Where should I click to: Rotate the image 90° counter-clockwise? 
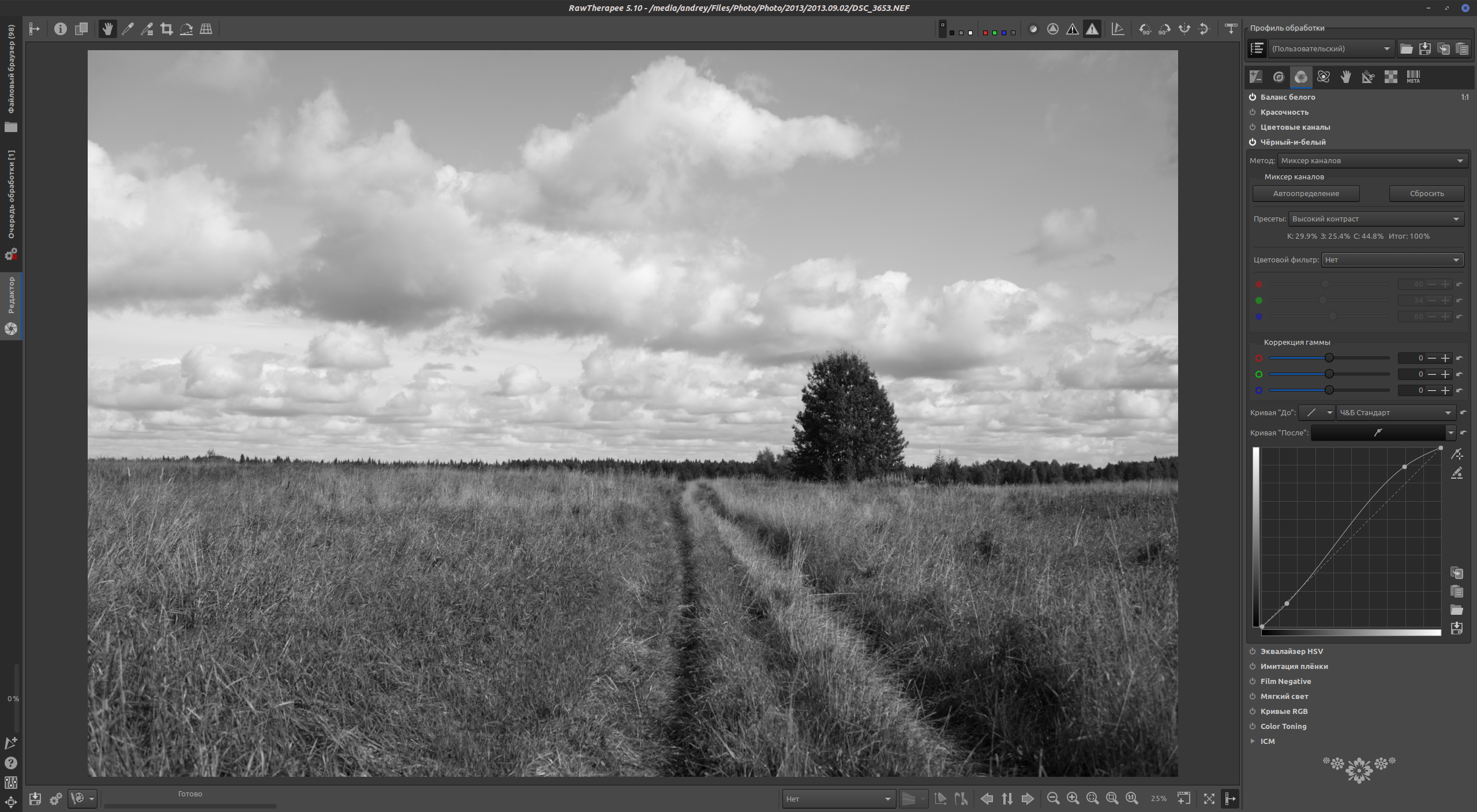coord(1145,29)
